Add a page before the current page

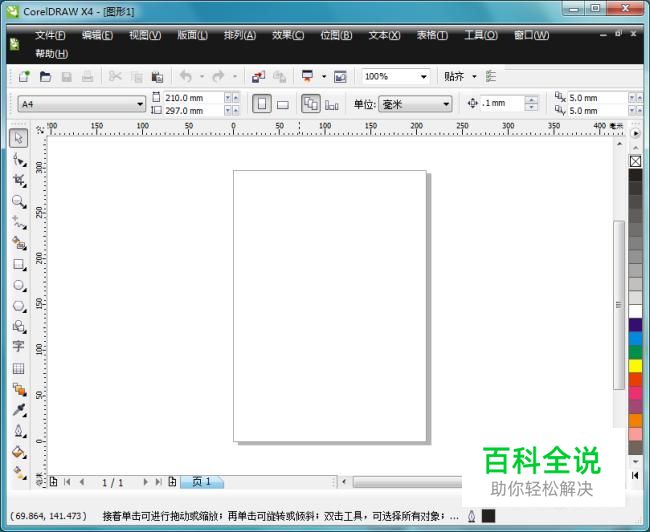point(53,482)
